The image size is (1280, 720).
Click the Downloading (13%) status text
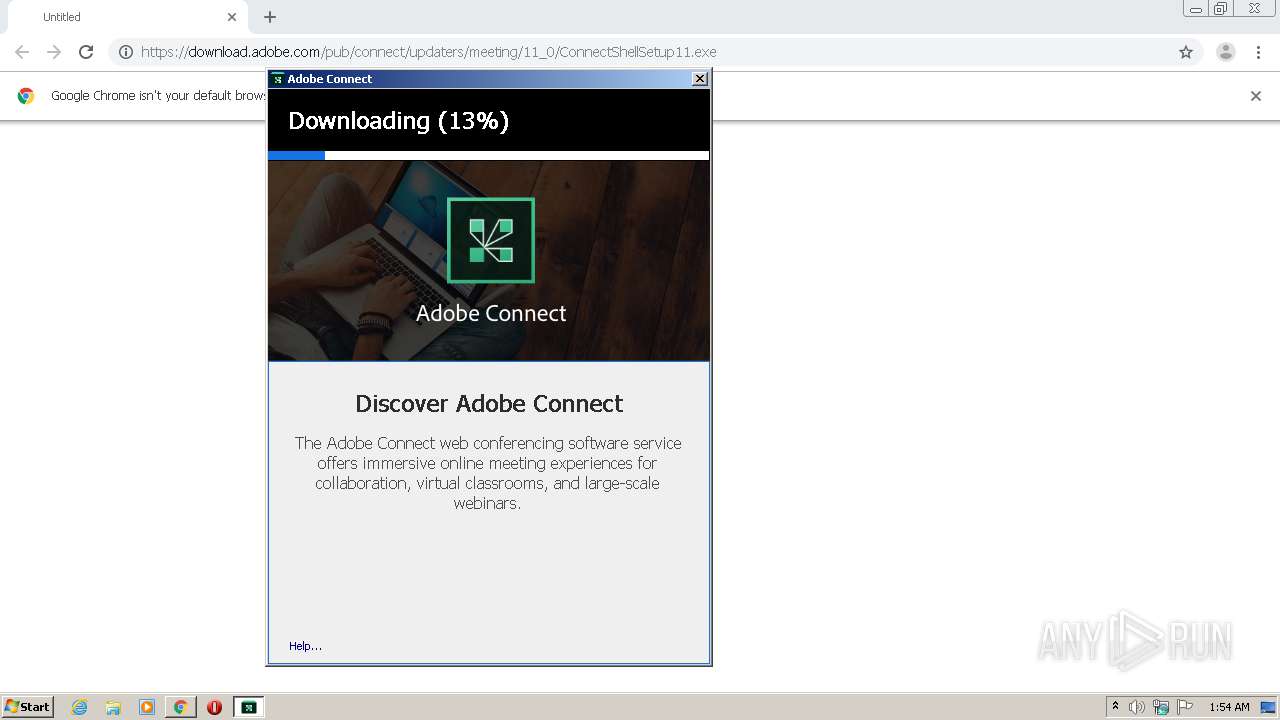coord(399,121)
